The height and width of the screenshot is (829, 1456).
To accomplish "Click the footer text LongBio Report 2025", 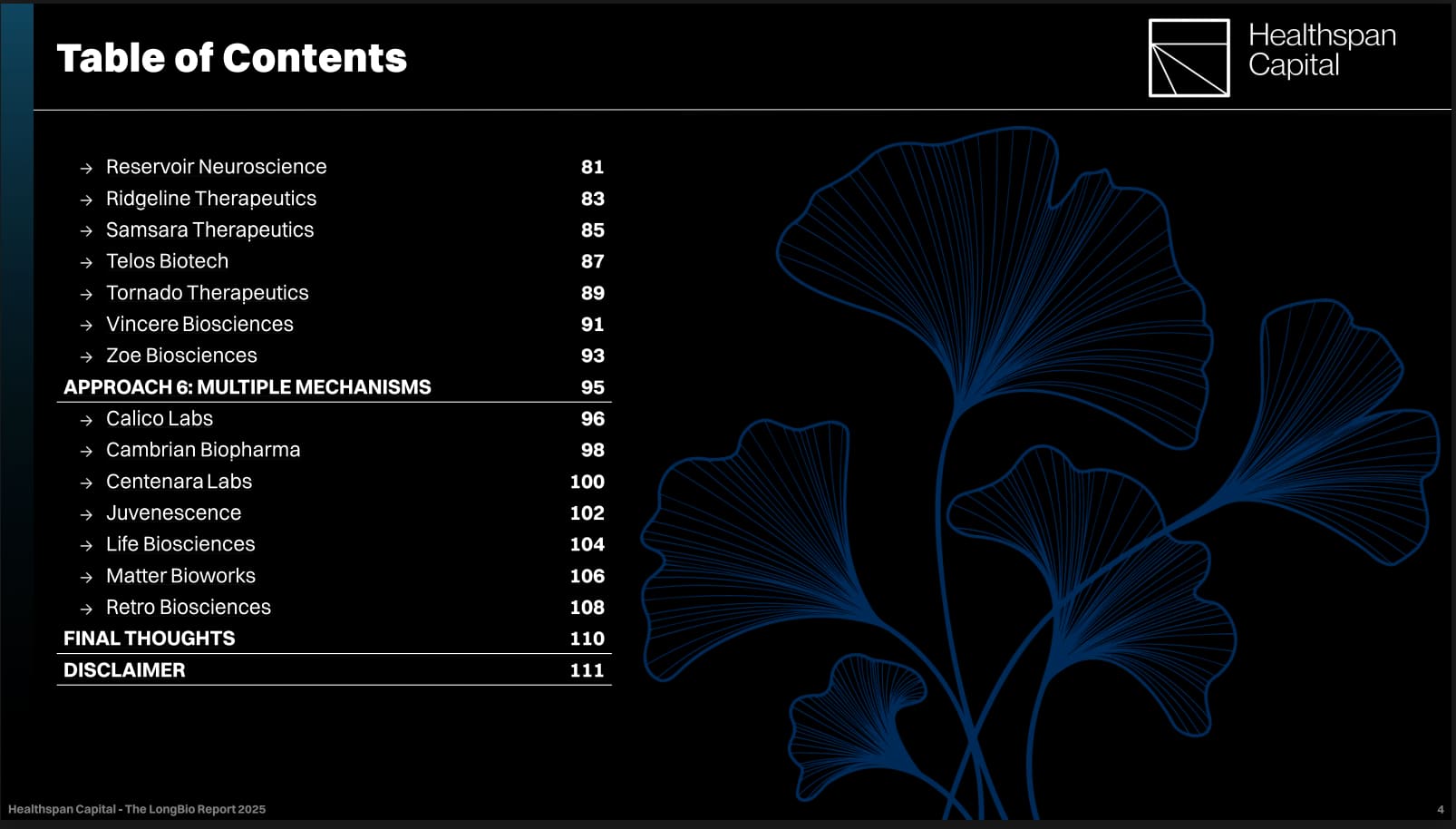I will point(207,809).
